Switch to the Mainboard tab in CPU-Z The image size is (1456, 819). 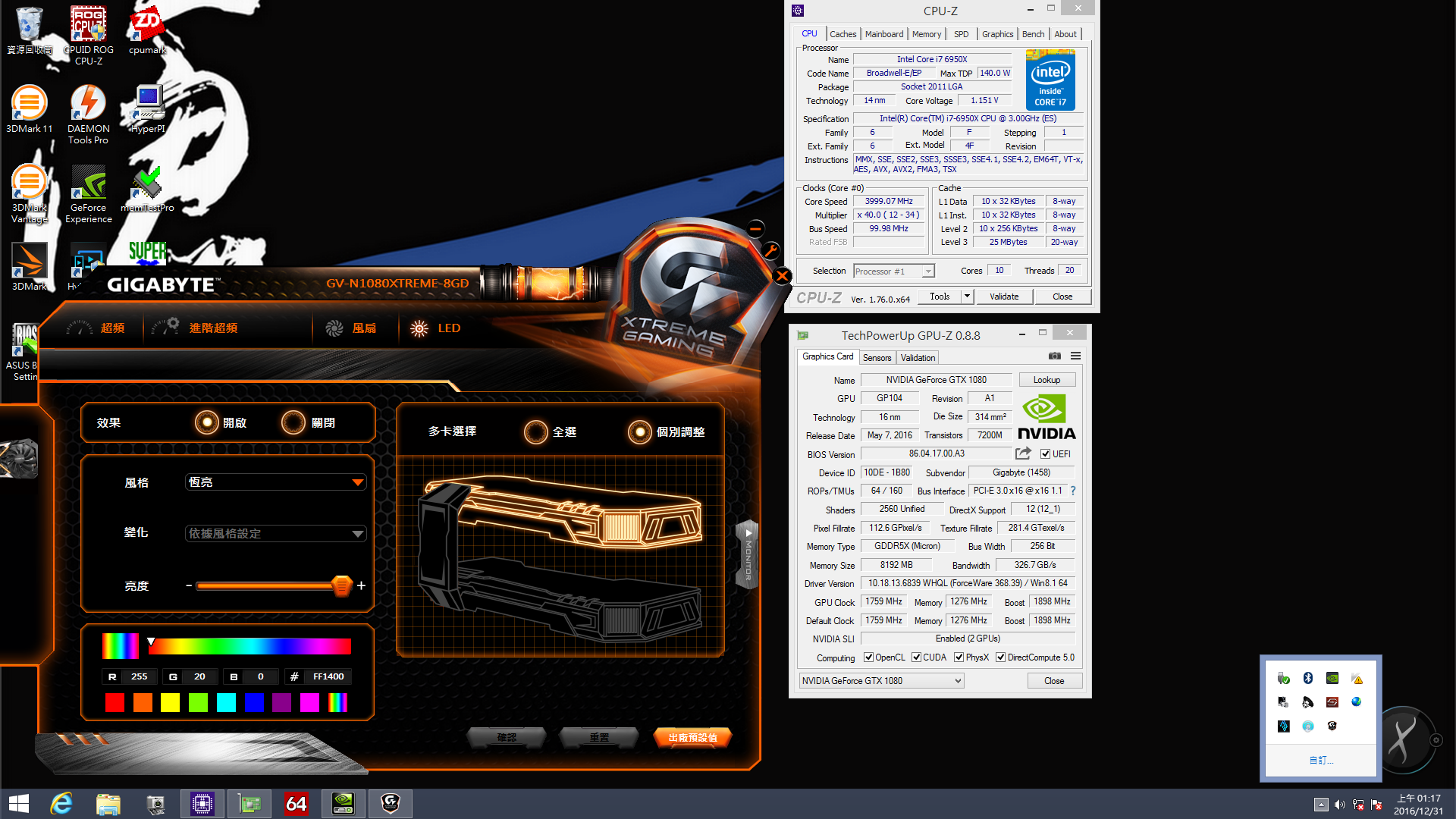(x=884, y=34)
